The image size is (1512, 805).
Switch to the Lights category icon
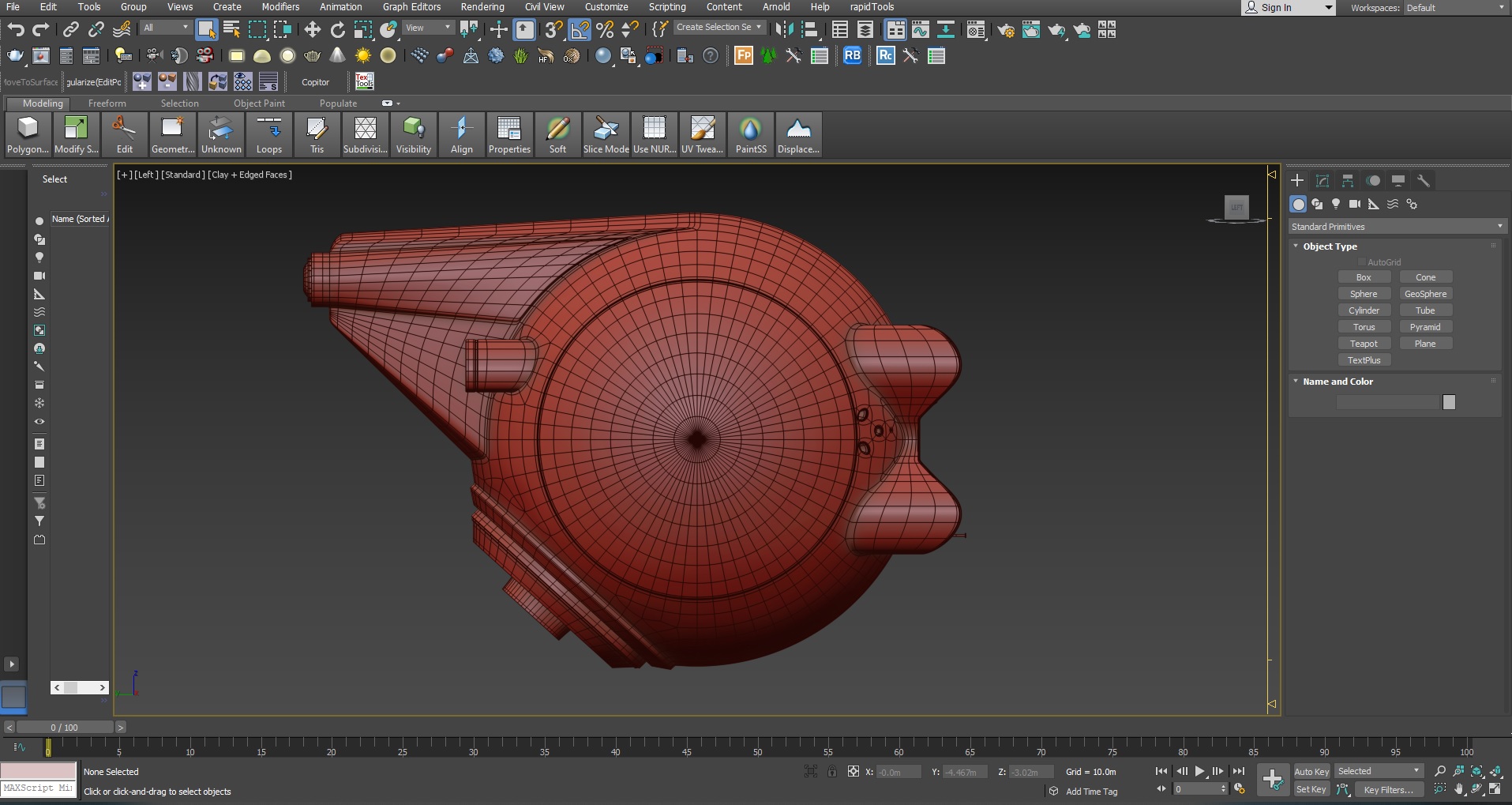tap(1336, 204)
